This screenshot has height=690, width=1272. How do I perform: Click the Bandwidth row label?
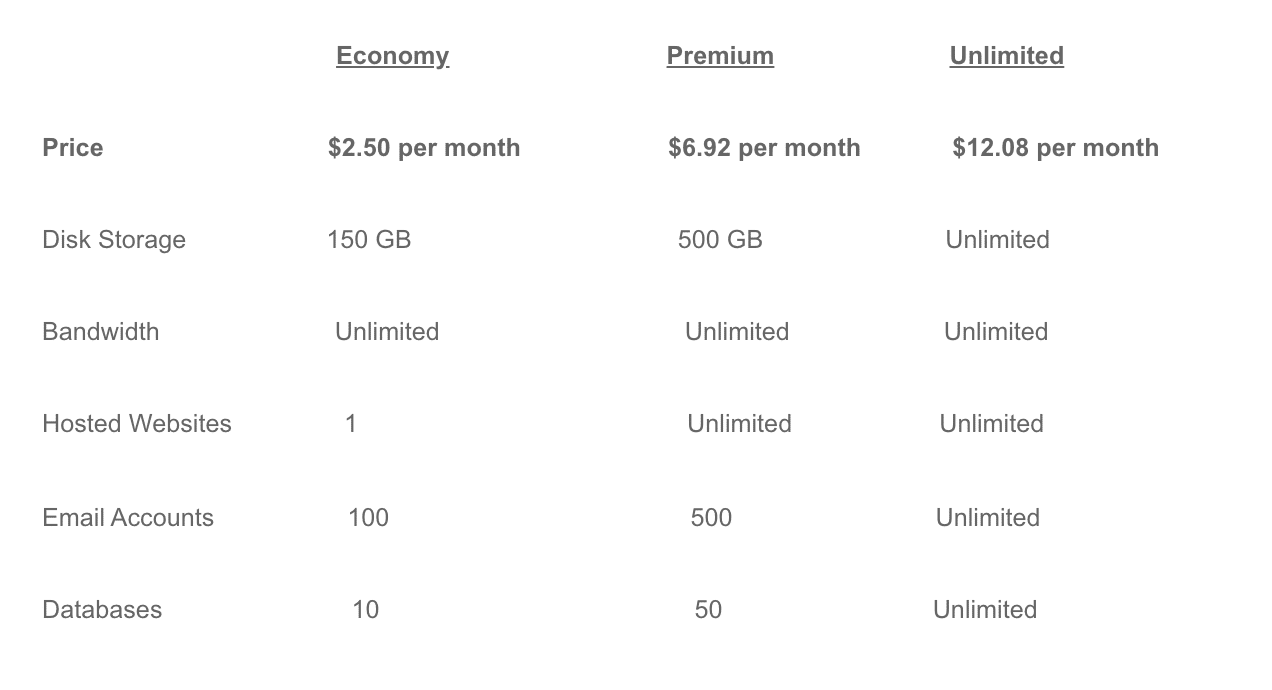coord(100,332)
